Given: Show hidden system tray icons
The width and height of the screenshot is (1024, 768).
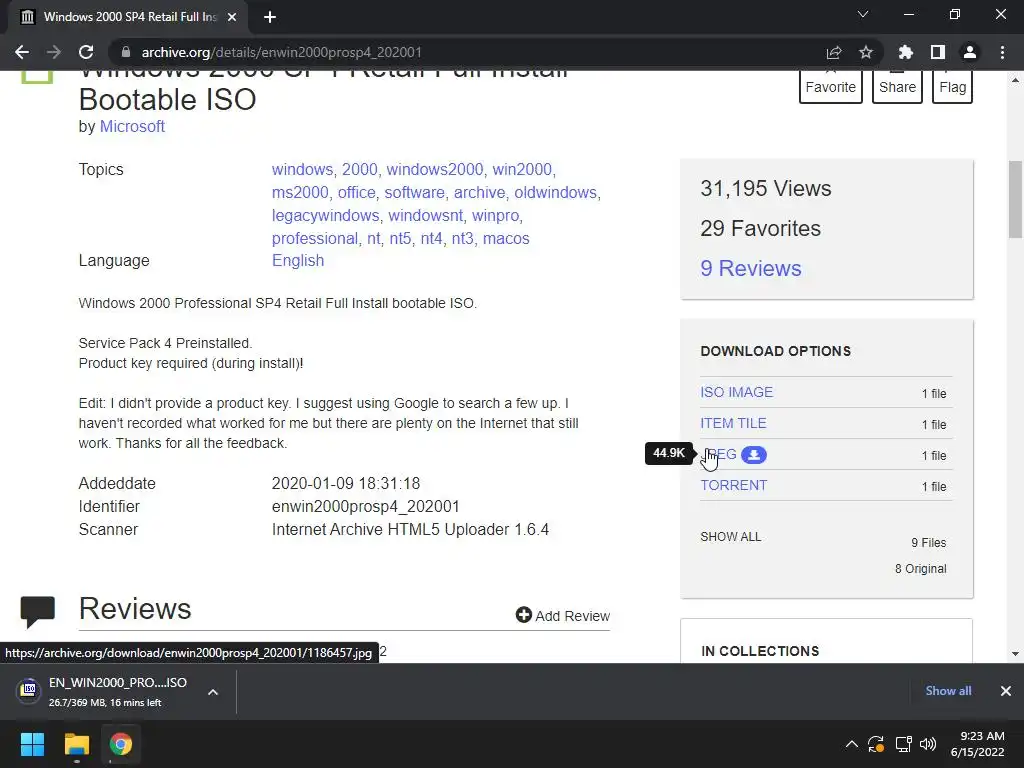Looking at the screenshot, I should [852, 744].
